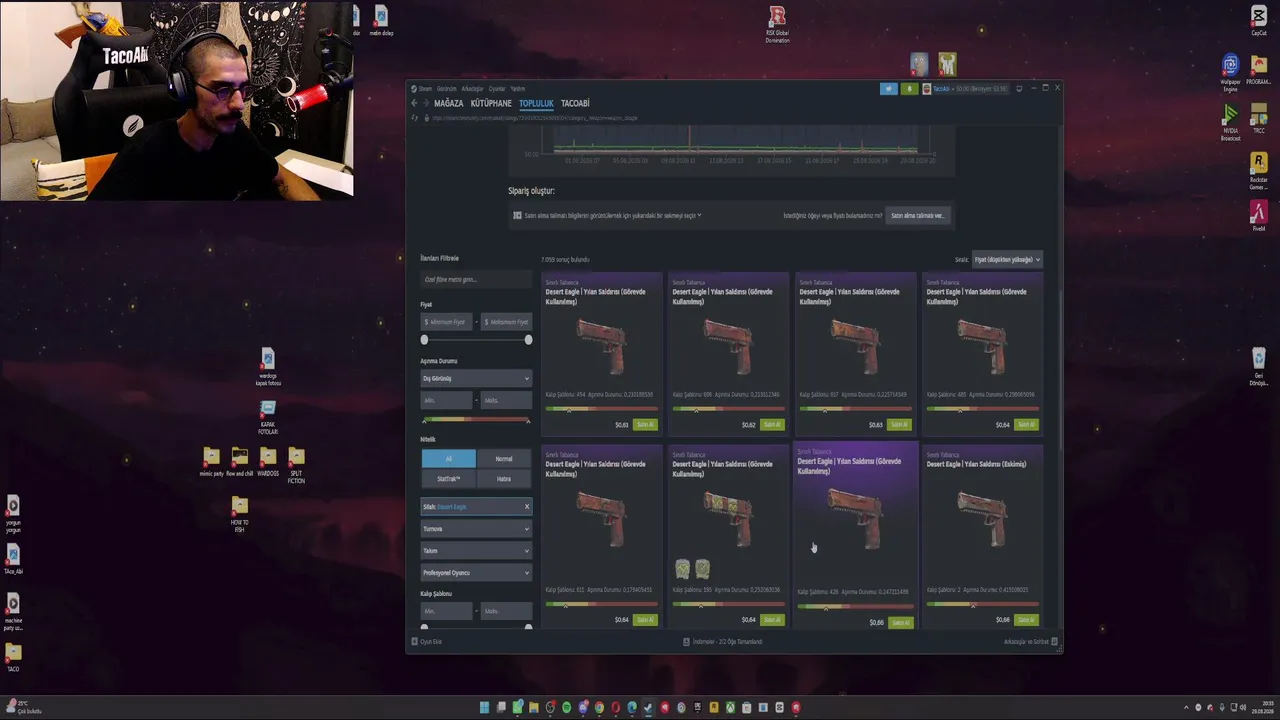
Task: Open the Görünüm menu
Action: (446, 89)
